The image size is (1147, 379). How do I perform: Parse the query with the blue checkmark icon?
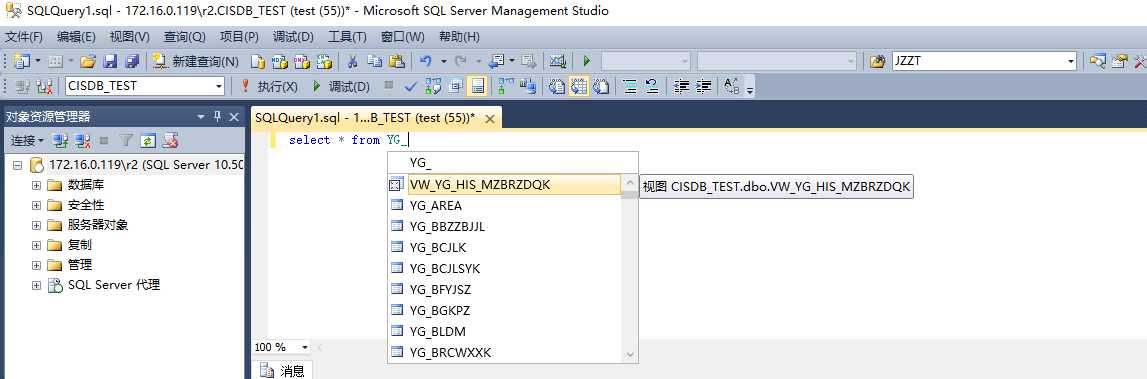click(410, 86)
